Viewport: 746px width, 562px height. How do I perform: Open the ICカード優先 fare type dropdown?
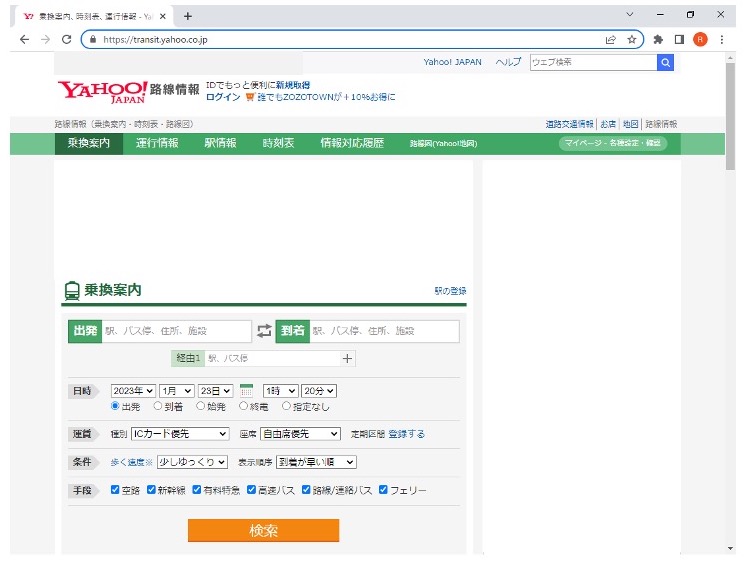click(x=180, y=434)
